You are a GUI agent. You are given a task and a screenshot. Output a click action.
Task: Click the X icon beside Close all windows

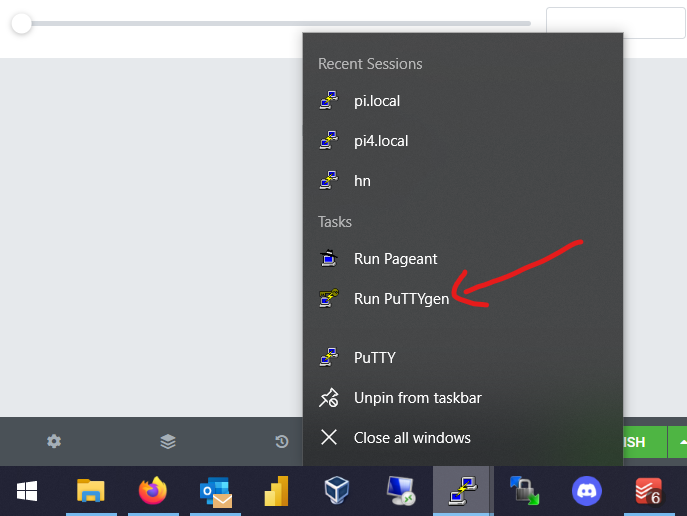329,437
